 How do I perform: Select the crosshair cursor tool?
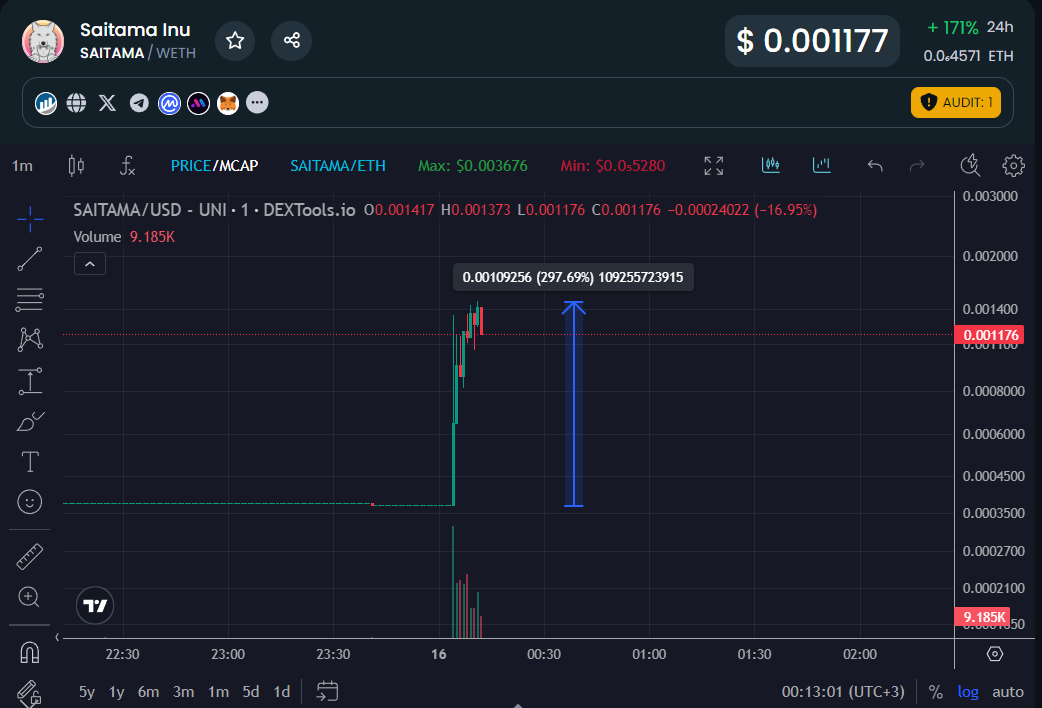click(x=30, y=219)
